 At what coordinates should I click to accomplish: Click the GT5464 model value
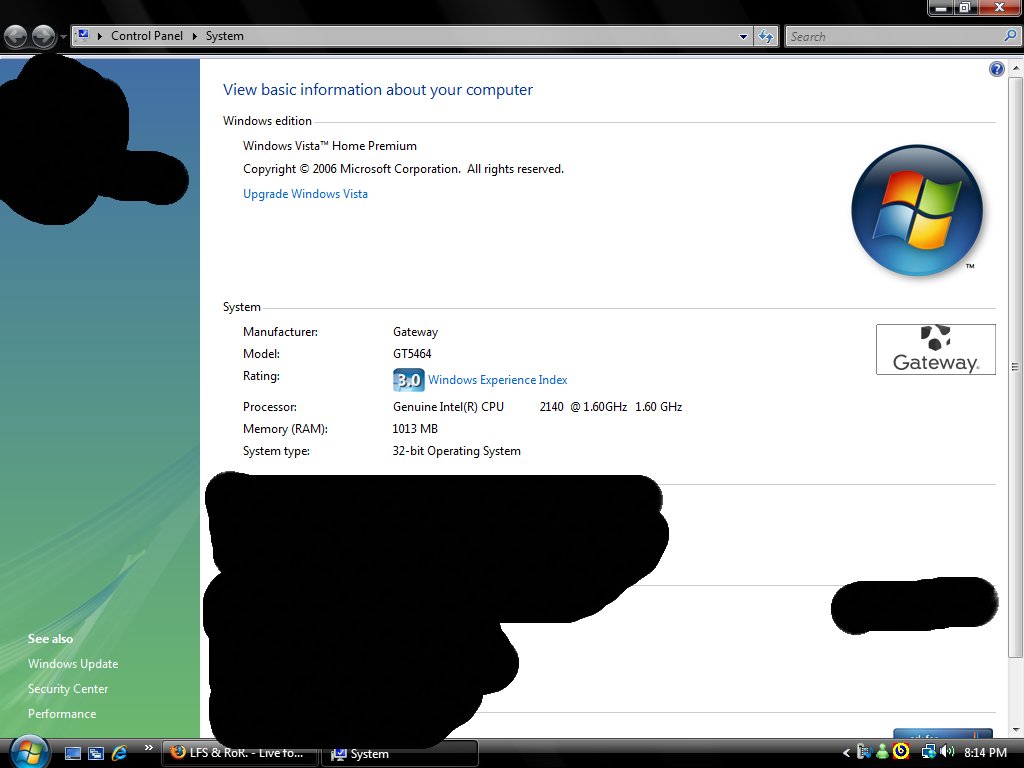(x=412, y=354)
